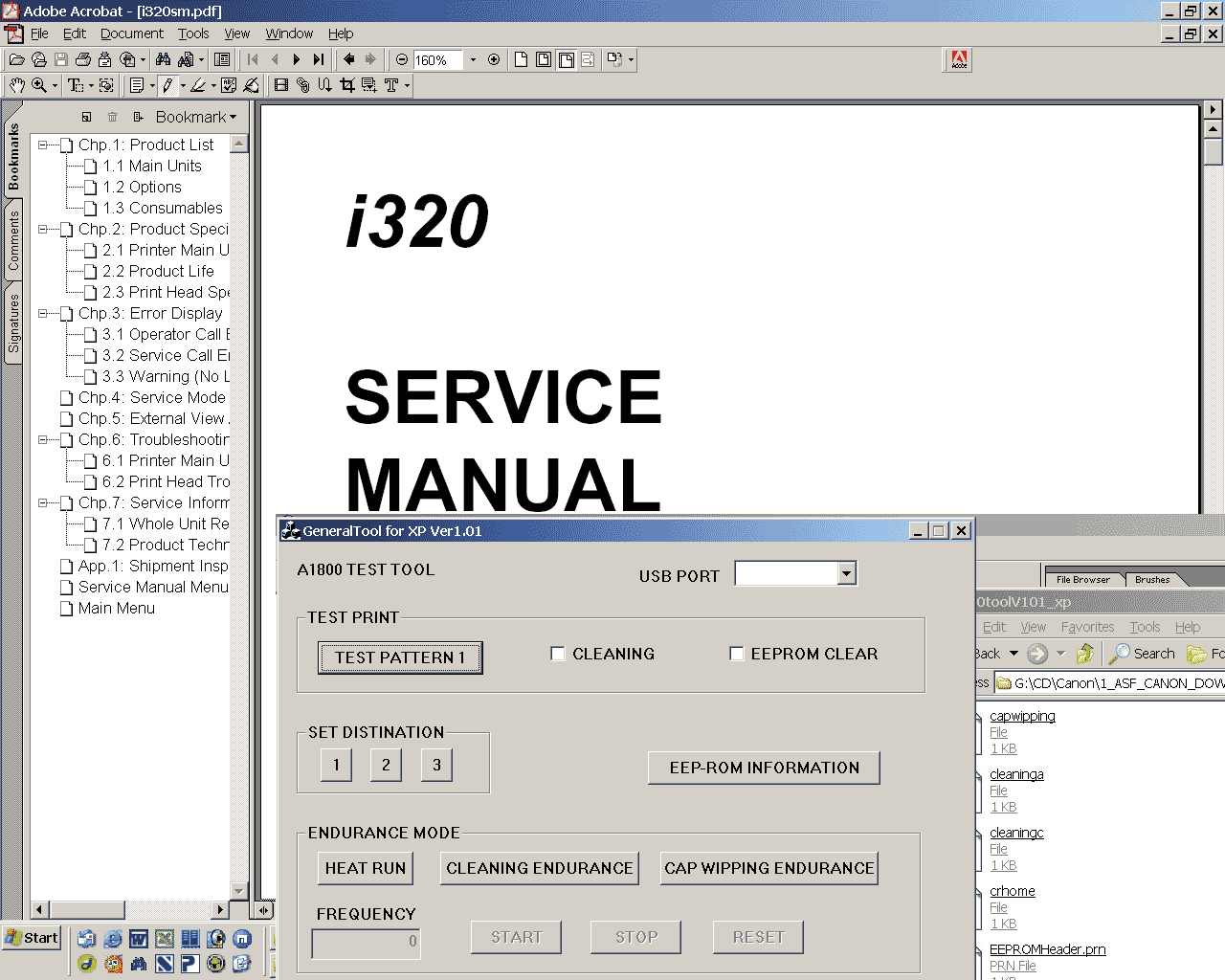Click the 160% zoom value field

click(439, 59)
